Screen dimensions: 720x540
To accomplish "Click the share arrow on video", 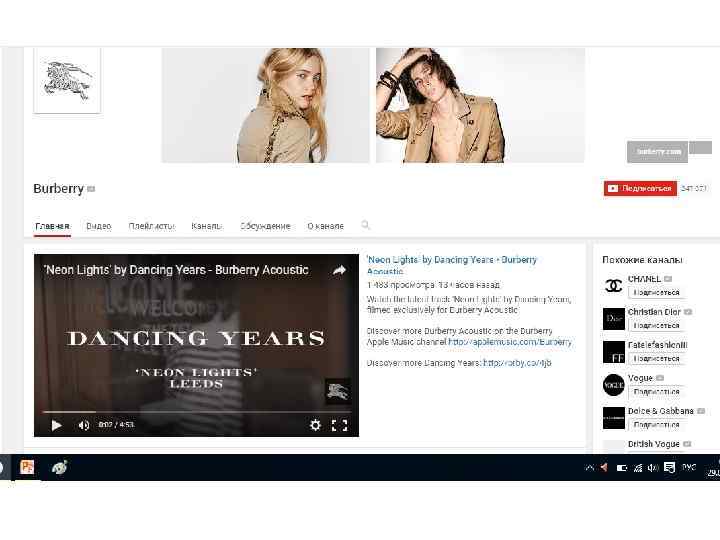I will point(339,270).
